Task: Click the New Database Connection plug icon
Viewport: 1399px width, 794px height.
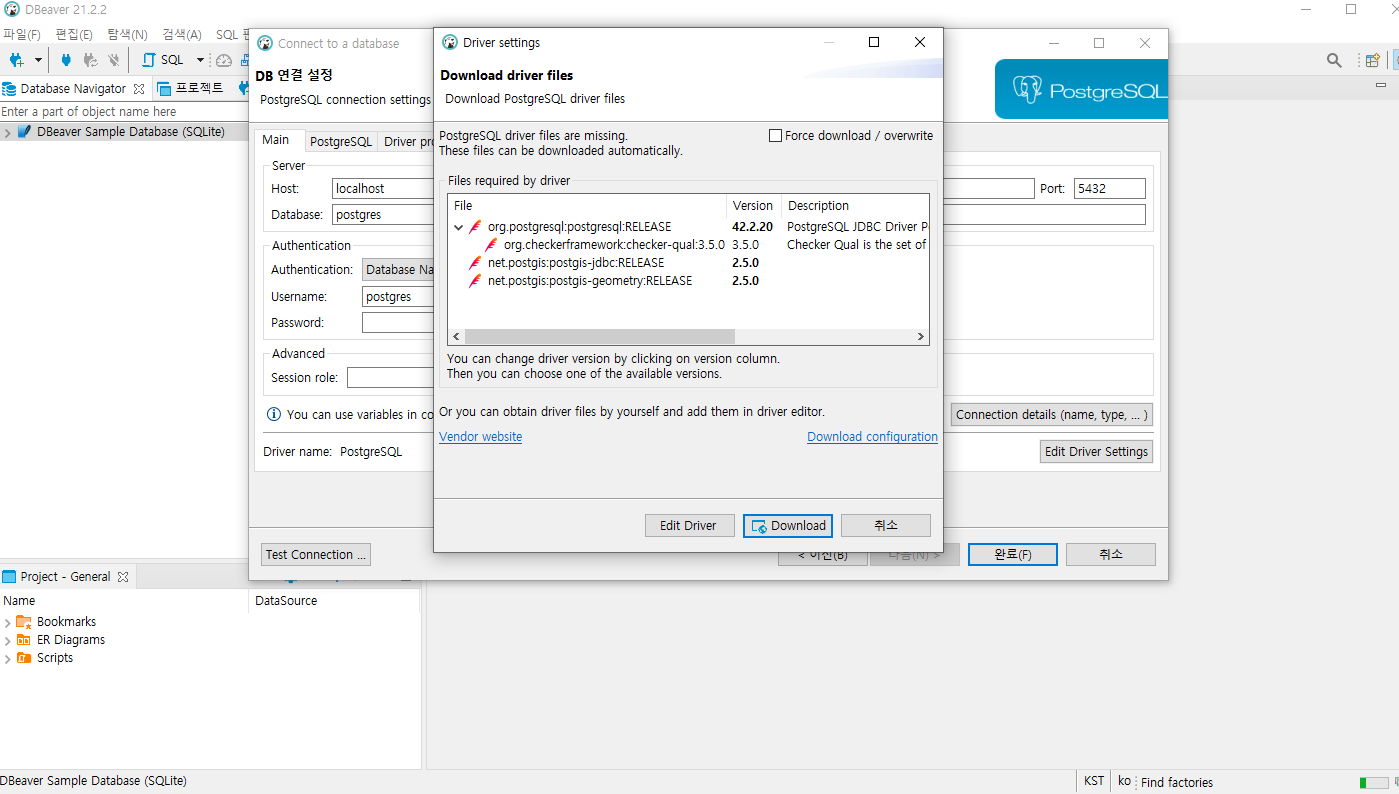Action: tap(16, 60)
